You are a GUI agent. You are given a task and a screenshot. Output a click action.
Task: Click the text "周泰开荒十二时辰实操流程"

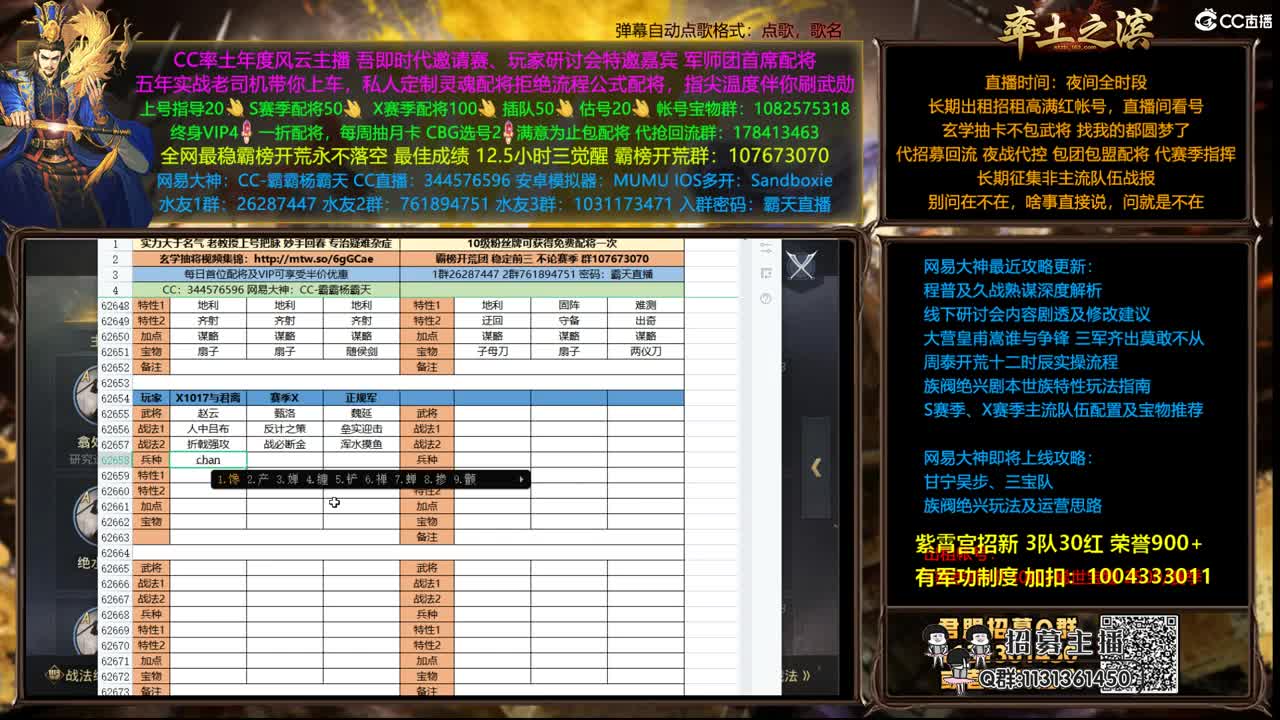pos(1021,362)
